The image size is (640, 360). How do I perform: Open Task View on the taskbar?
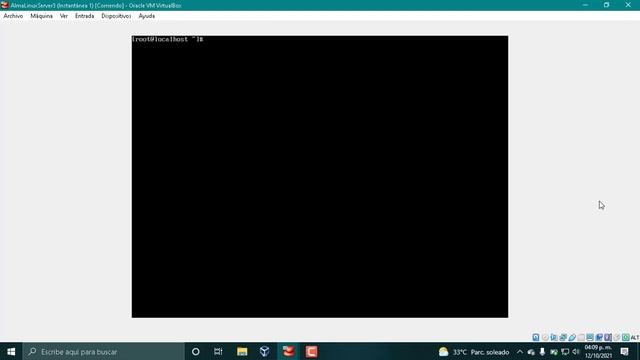pyautogui.click(x=218, y=351)
